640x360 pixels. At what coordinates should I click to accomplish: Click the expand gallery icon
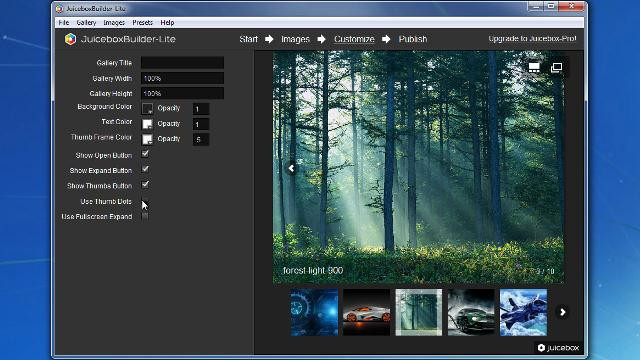556,67
